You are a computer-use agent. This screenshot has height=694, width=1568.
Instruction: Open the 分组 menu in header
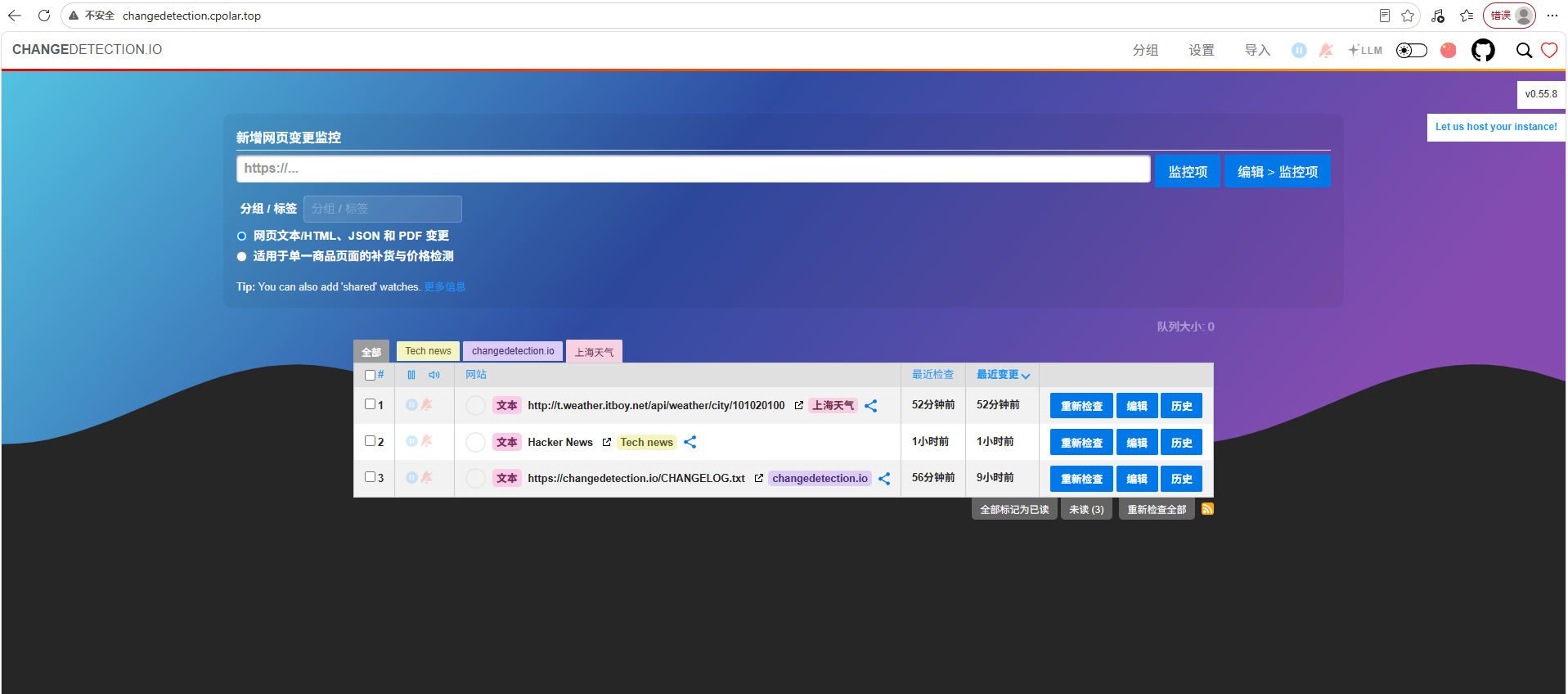click(1145, 50)
